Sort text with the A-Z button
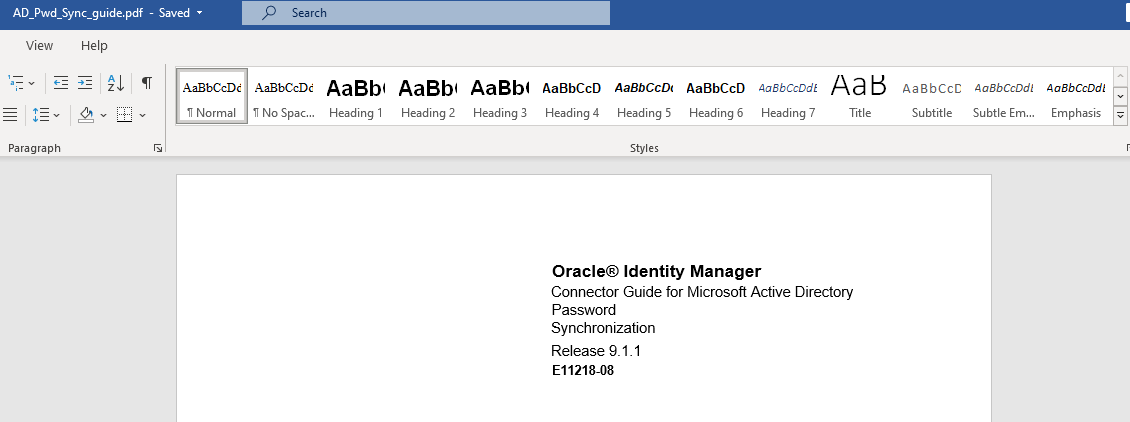The width and height of the screenshot is (1130, 422). (x=116, y=83)
